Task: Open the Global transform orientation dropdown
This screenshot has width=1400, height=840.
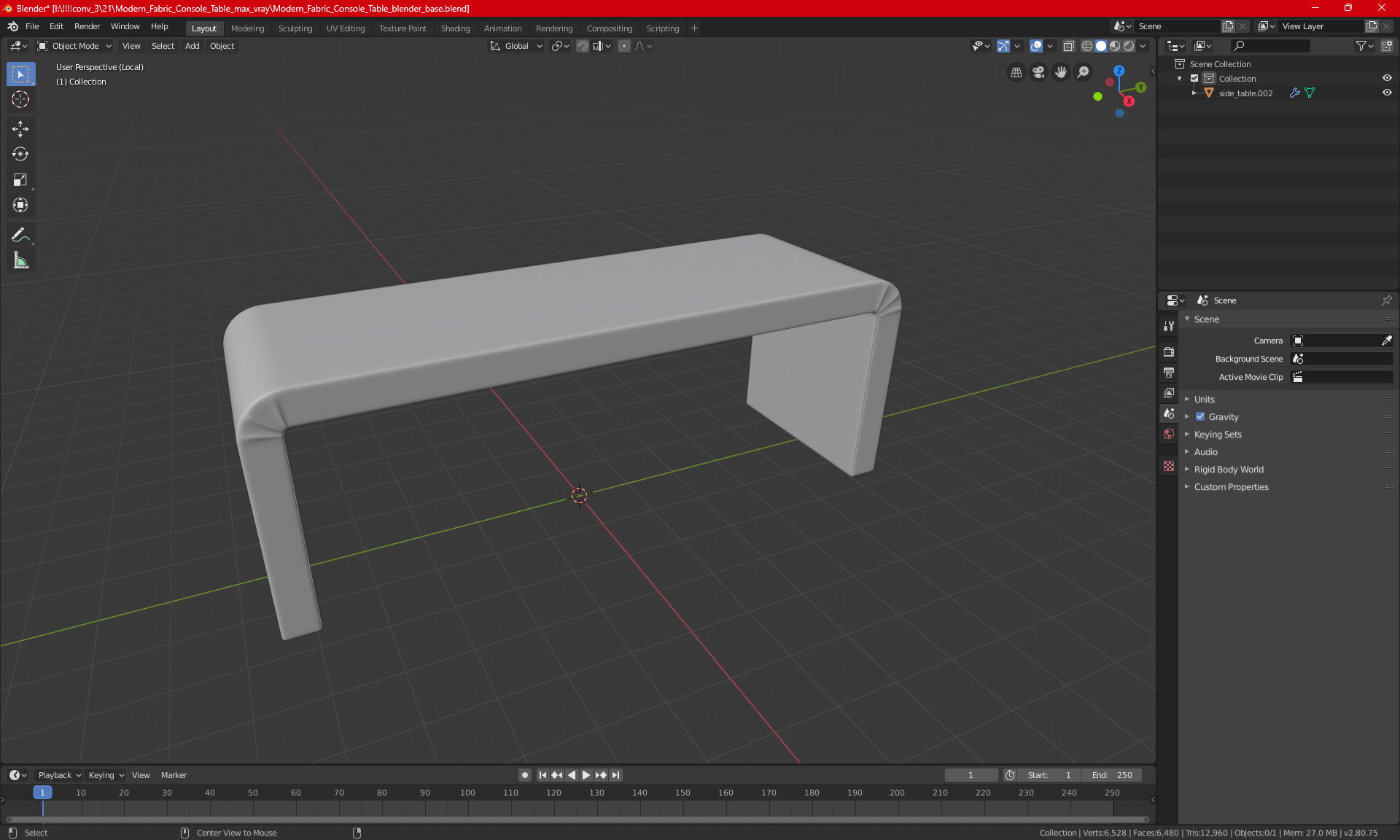Action: 516,46
